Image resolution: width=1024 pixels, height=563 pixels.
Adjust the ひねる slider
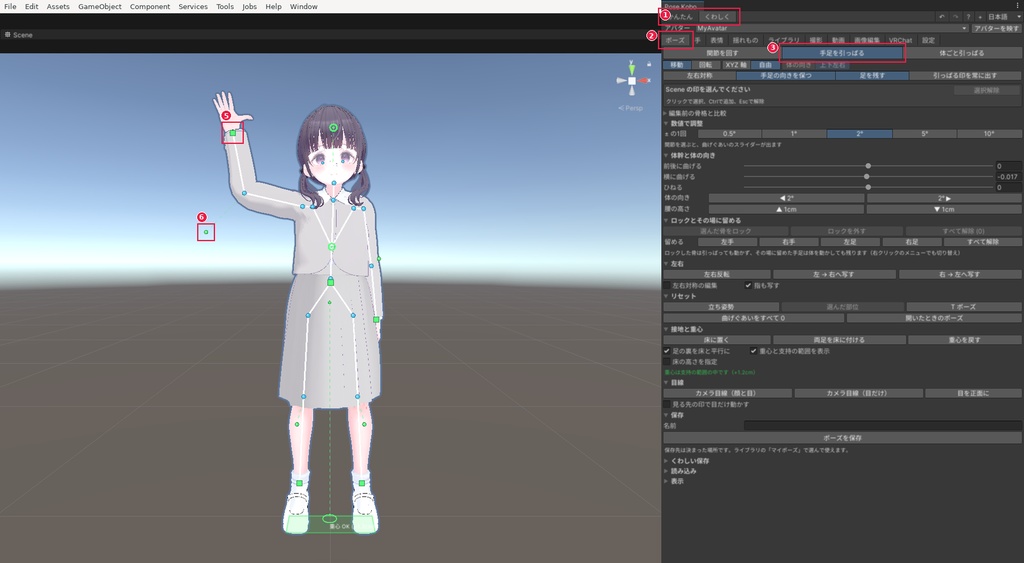[x=867, y=187]
